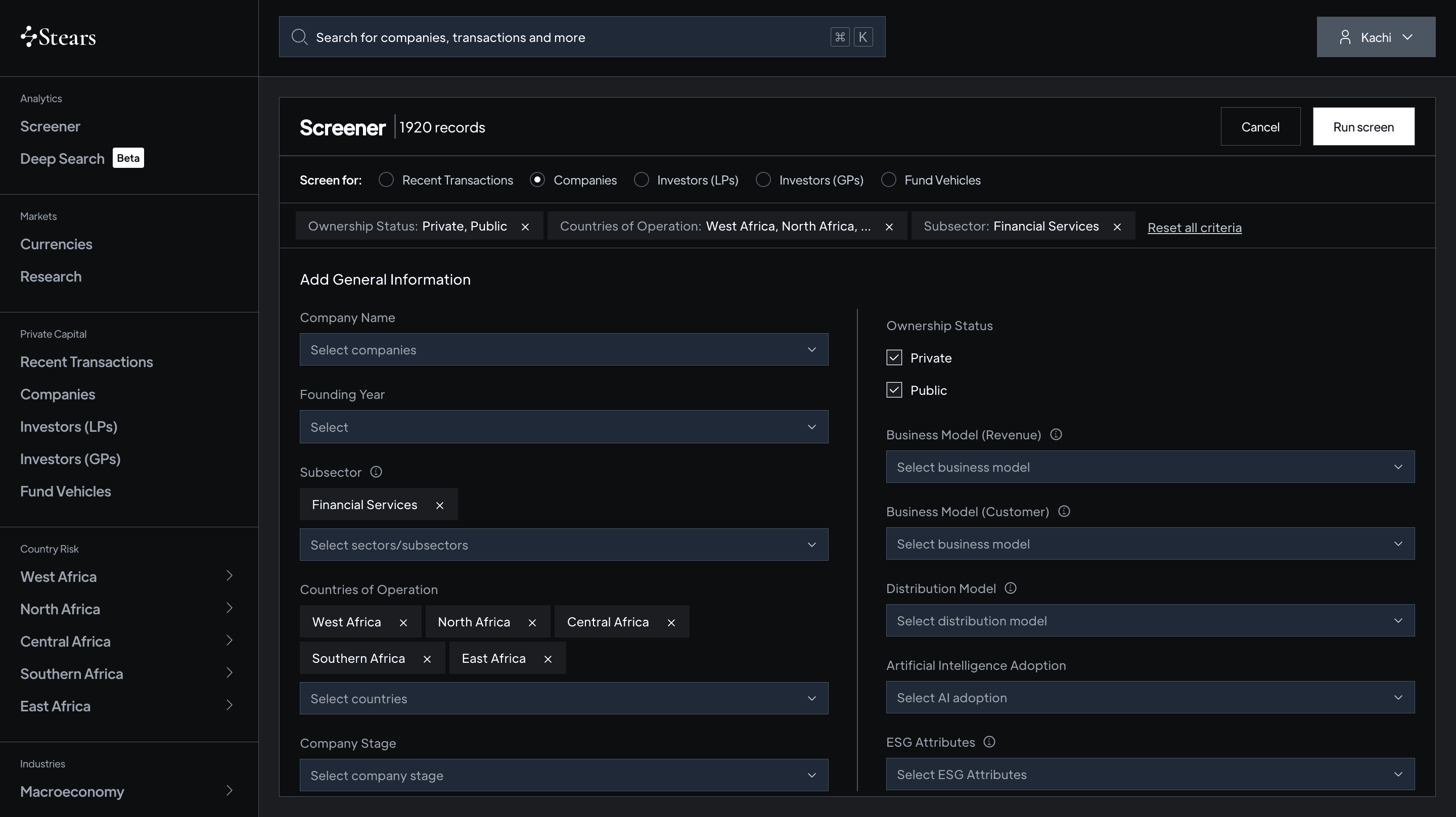
Task: Expand East Africa in Country Risk sidebar
Action: (230, 705)
